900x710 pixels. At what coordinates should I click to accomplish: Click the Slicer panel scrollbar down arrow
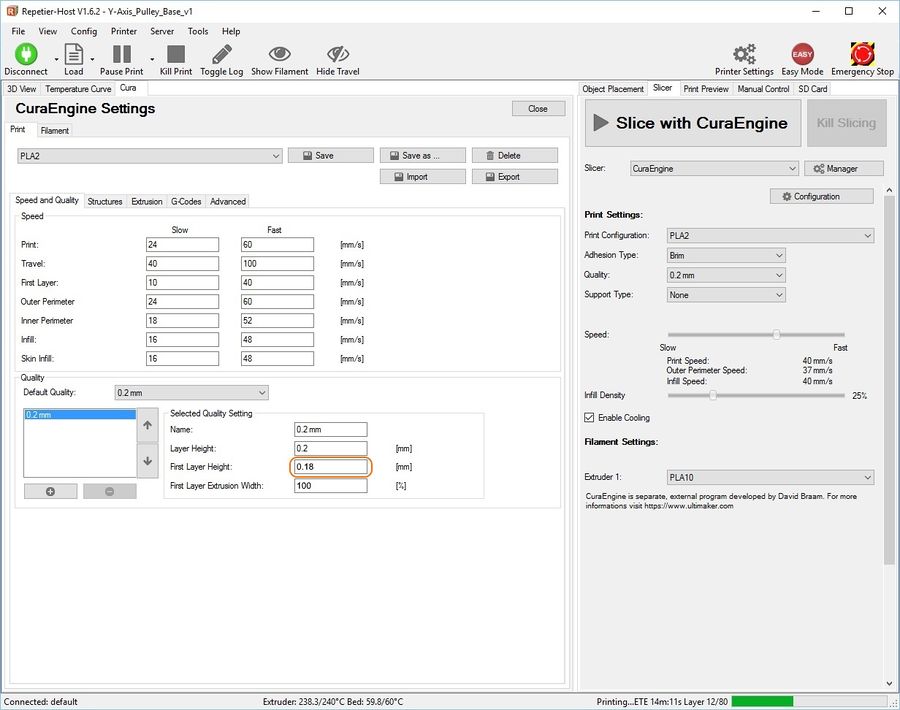click(x=889, y=683)
